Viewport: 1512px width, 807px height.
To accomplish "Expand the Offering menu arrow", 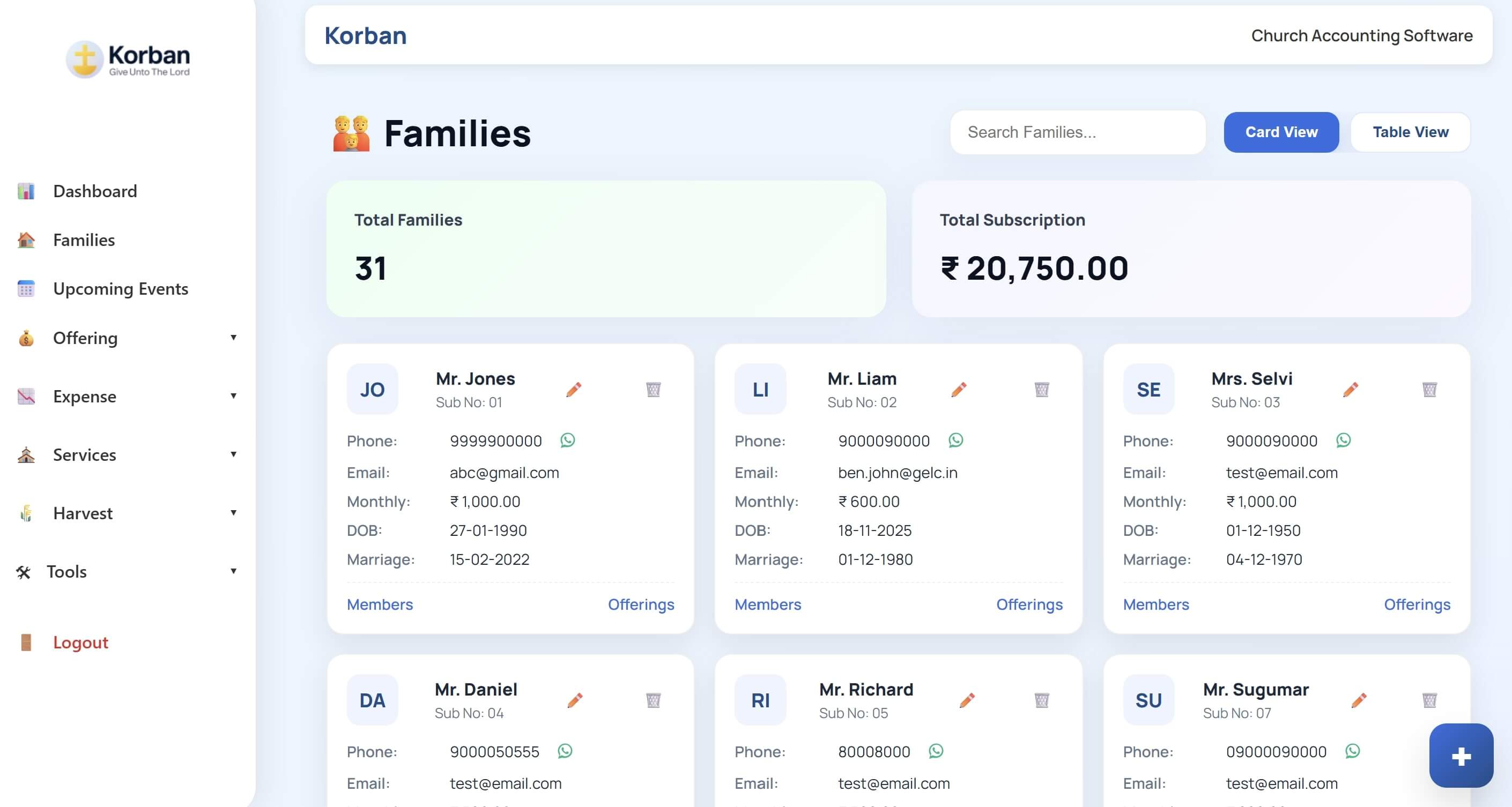I will pyautogui.click(x=234, y=337).
